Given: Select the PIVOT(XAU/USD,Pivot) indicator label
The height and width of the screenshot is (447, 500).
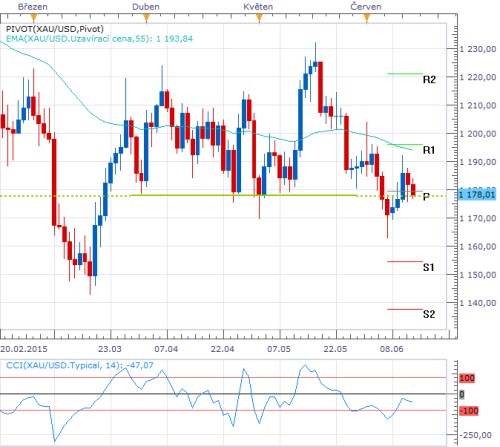Looking at the screenshot, I should pyautogui.click(x=55, y=29).
